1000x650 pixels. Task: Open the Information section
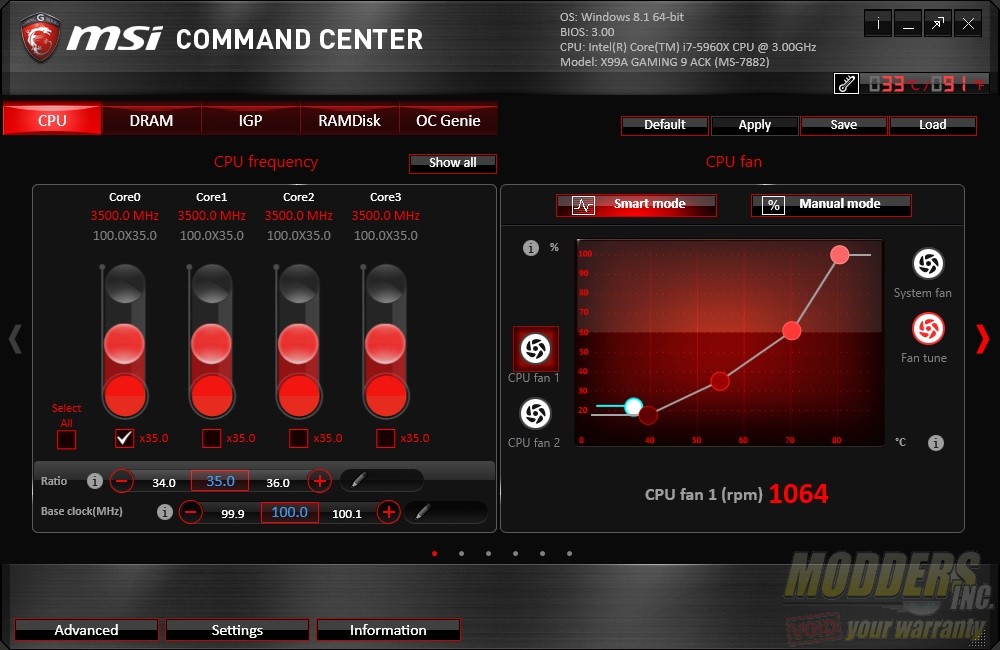388,630
